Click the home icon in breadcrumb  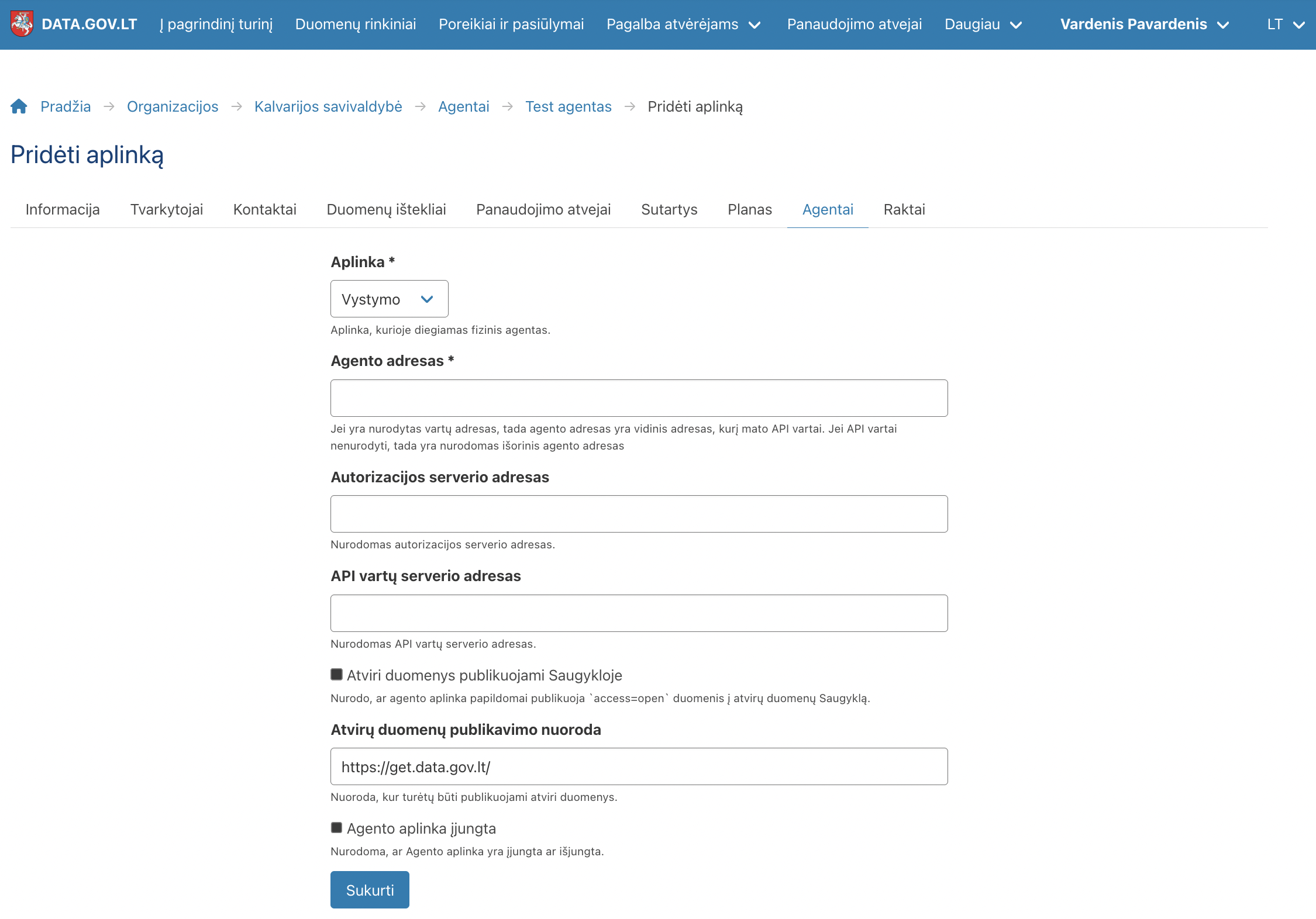[19, 106]
